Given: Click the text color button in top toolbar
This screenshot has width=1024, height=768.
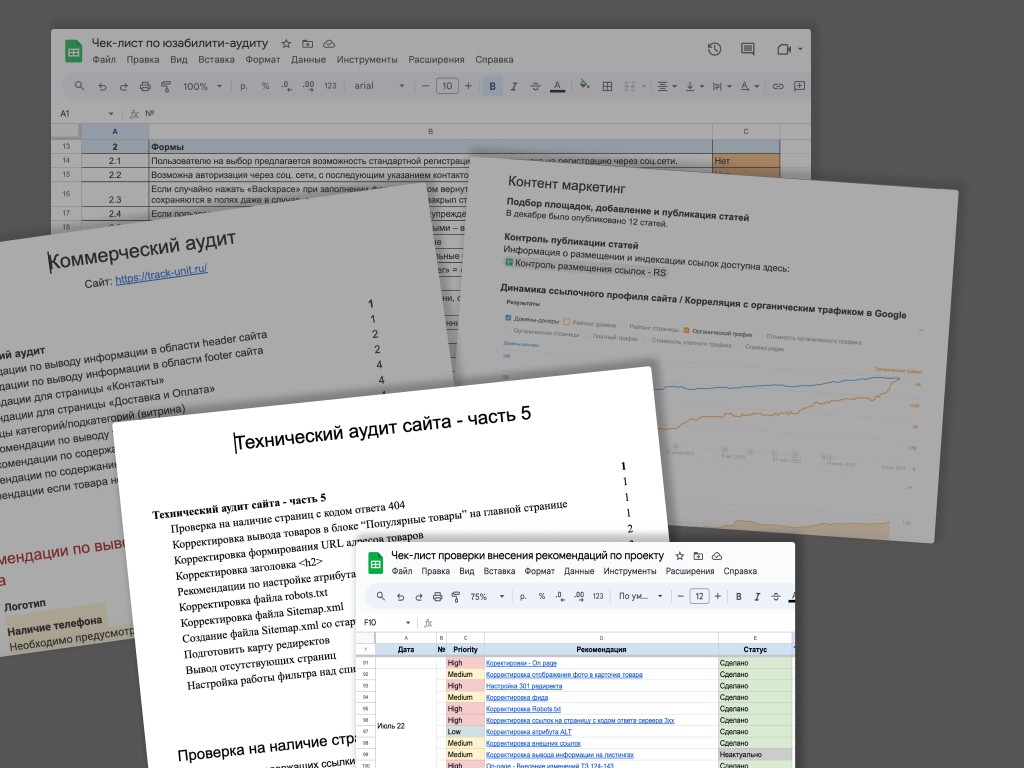Looking at the screenshot, I should click(x=557, y=86).
